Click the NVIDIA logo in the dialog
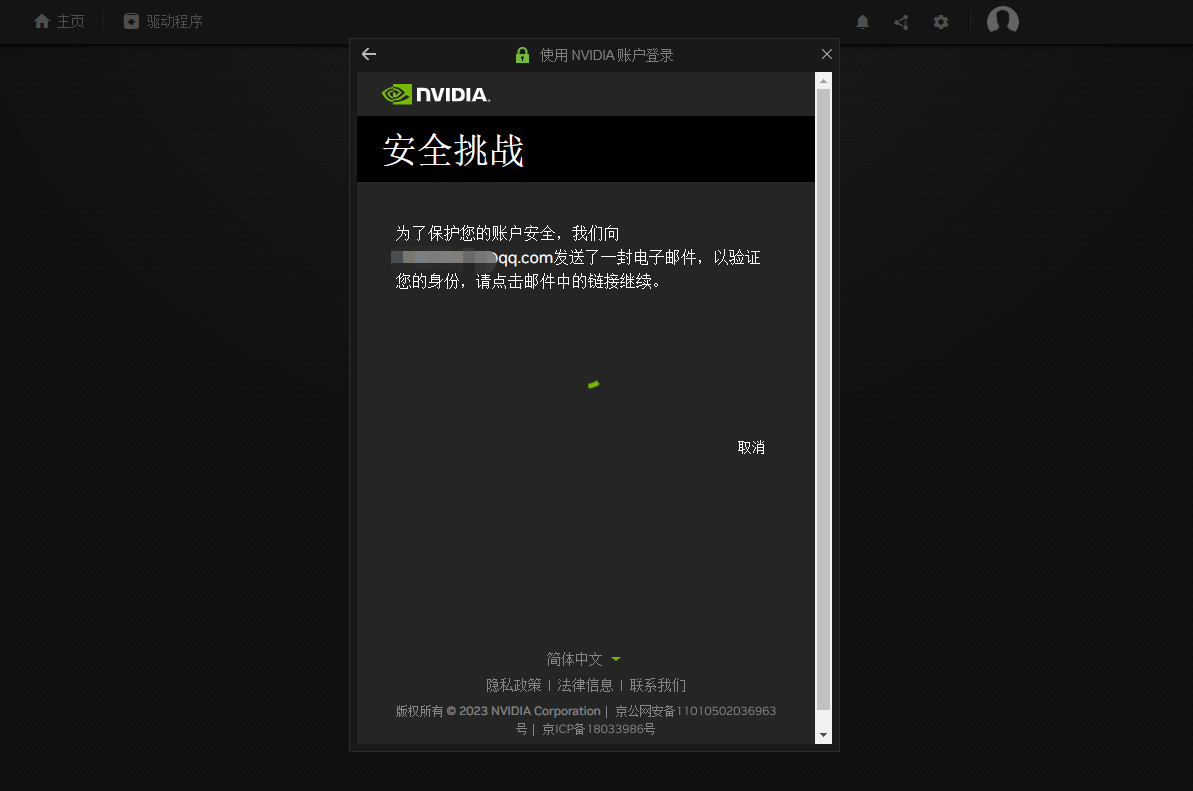 point(434,94)
